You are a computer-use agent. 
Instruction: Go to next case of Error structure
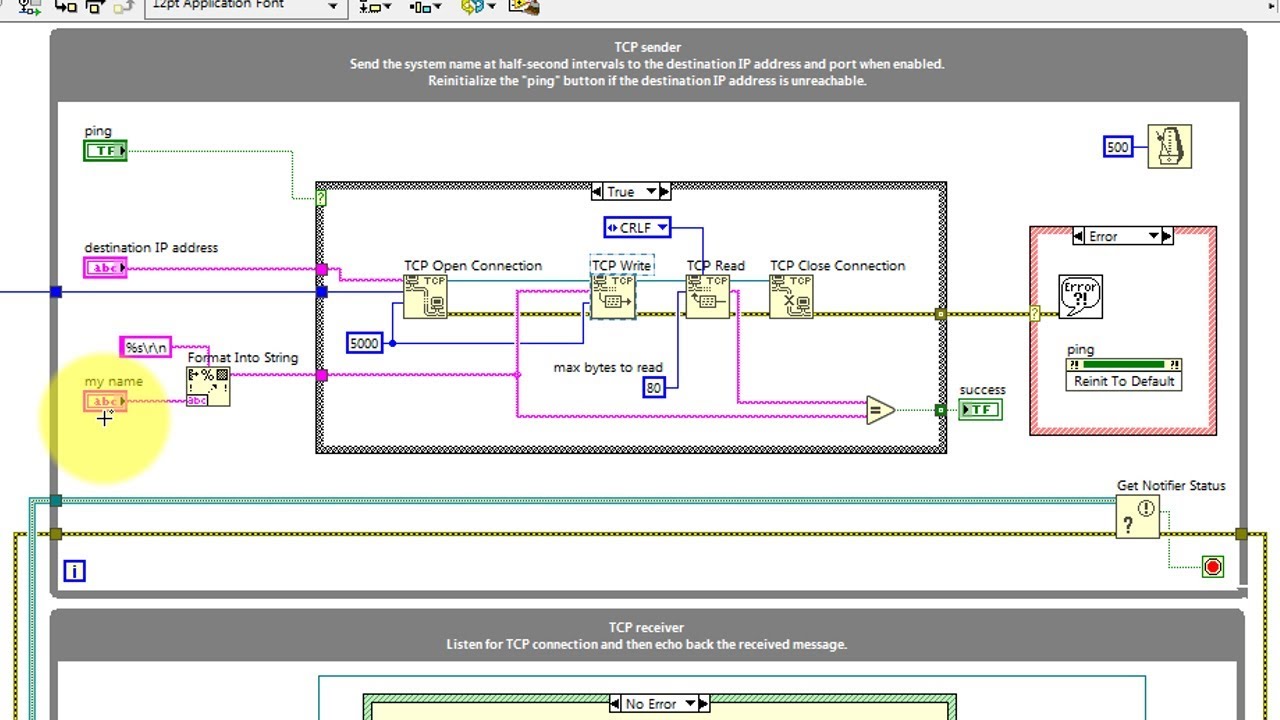(x=1167, y=236)
